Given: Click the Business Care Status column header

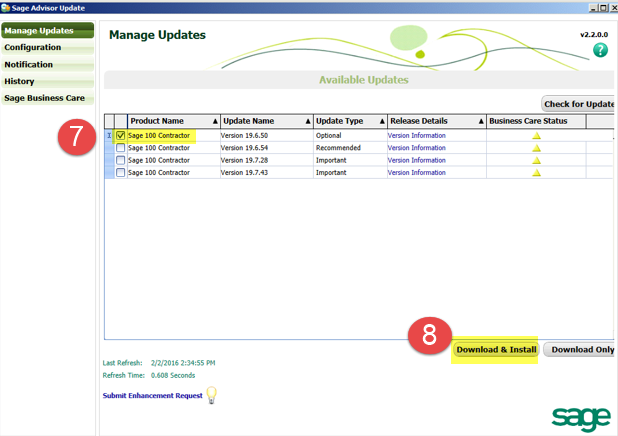Looking at the screenshot, I should pos(536,121).
